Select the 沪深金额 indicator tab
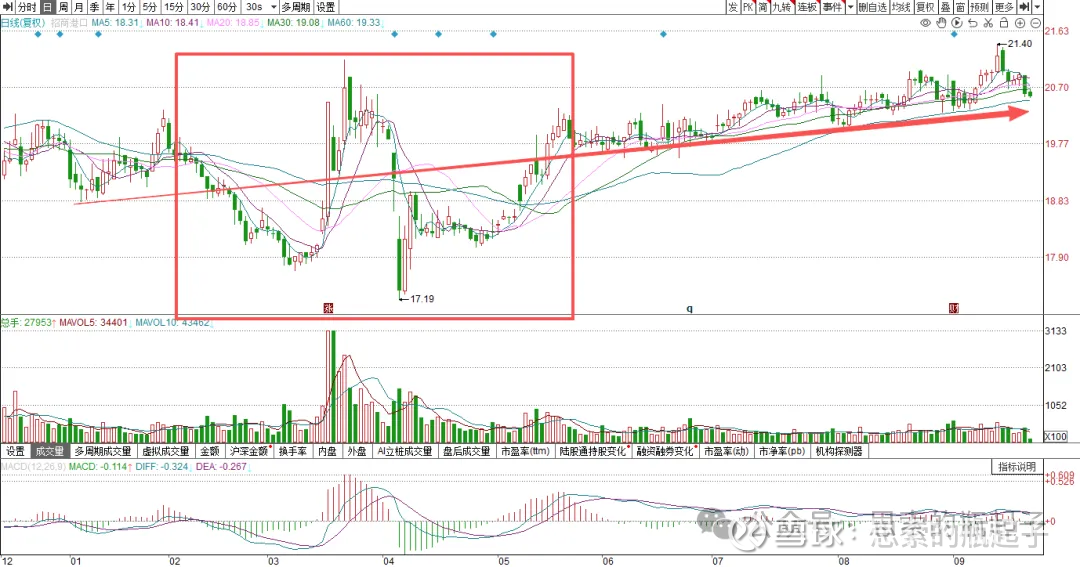Image resolution: width=1080 pixels, height=567 pixels. 249,451
